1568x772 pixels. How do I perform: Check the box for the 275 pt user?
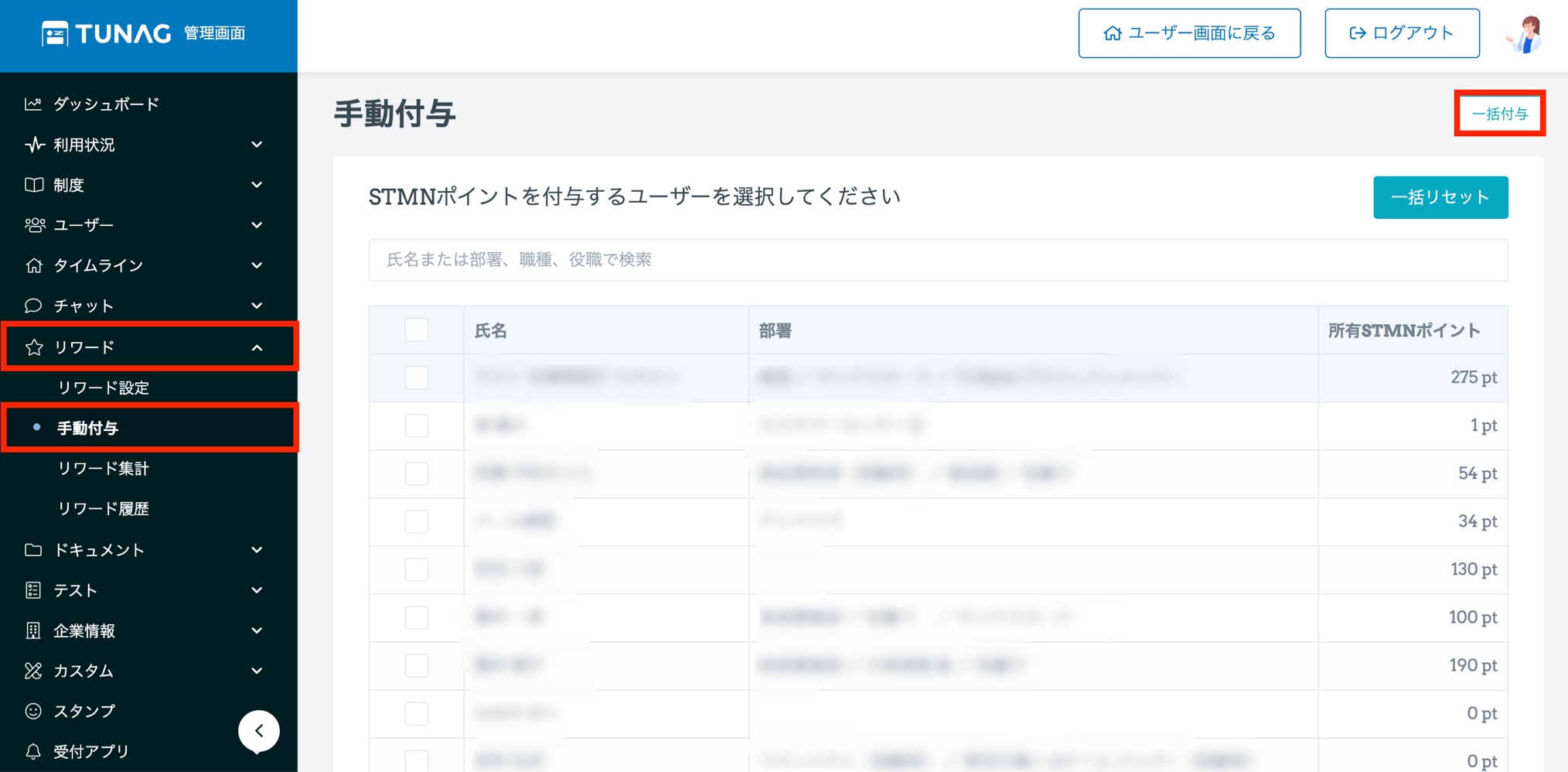pyautogui.click(x=417, y=377)
